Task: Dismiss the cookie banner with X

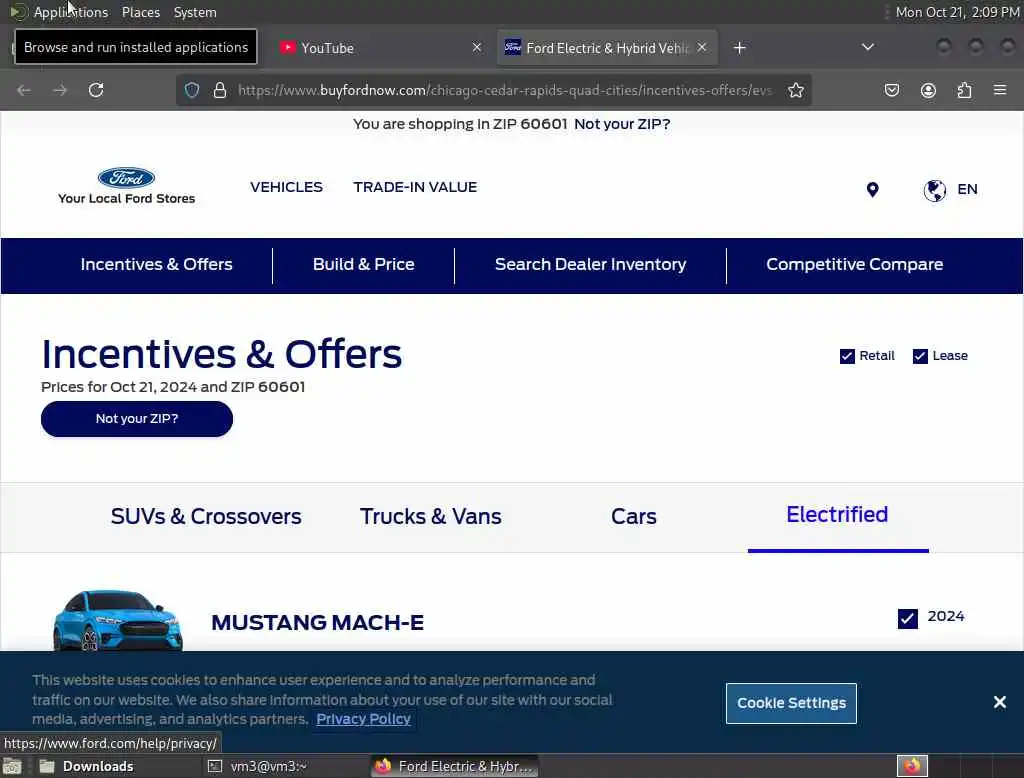Action: tap(999, 702)
